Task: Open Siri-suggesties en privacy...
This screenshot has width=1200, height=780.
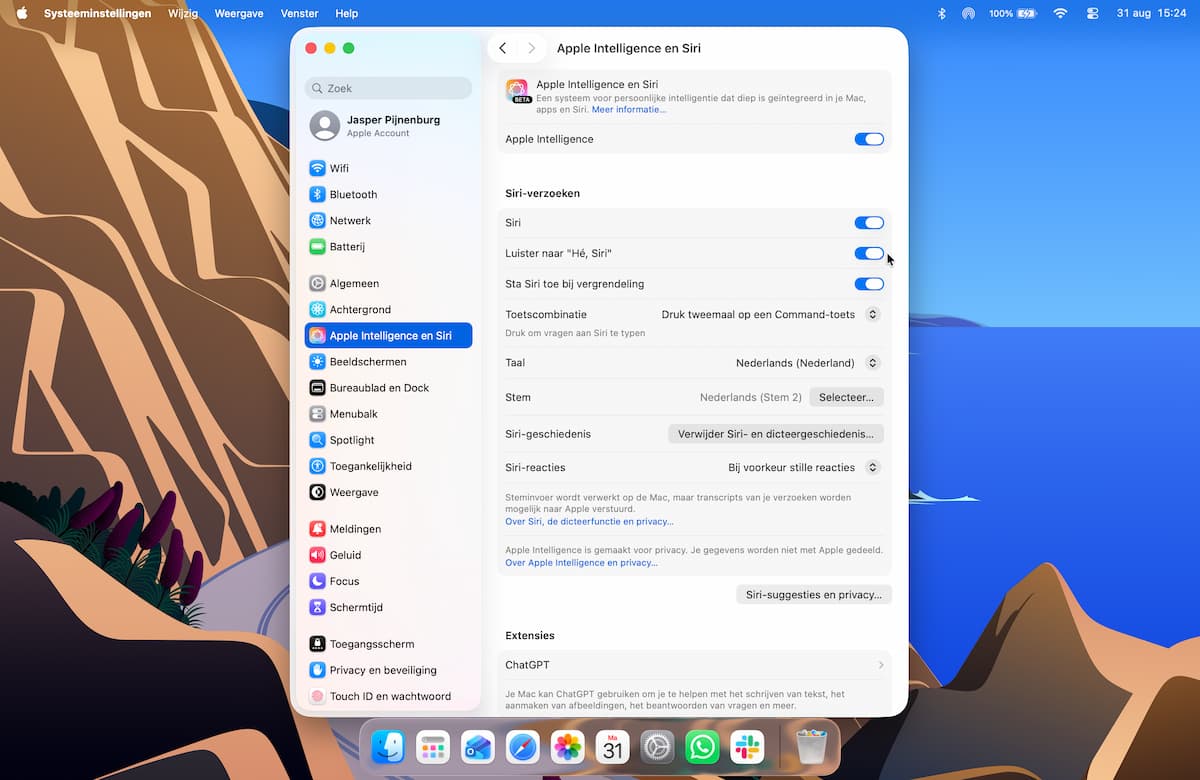Action: [814, 594]
